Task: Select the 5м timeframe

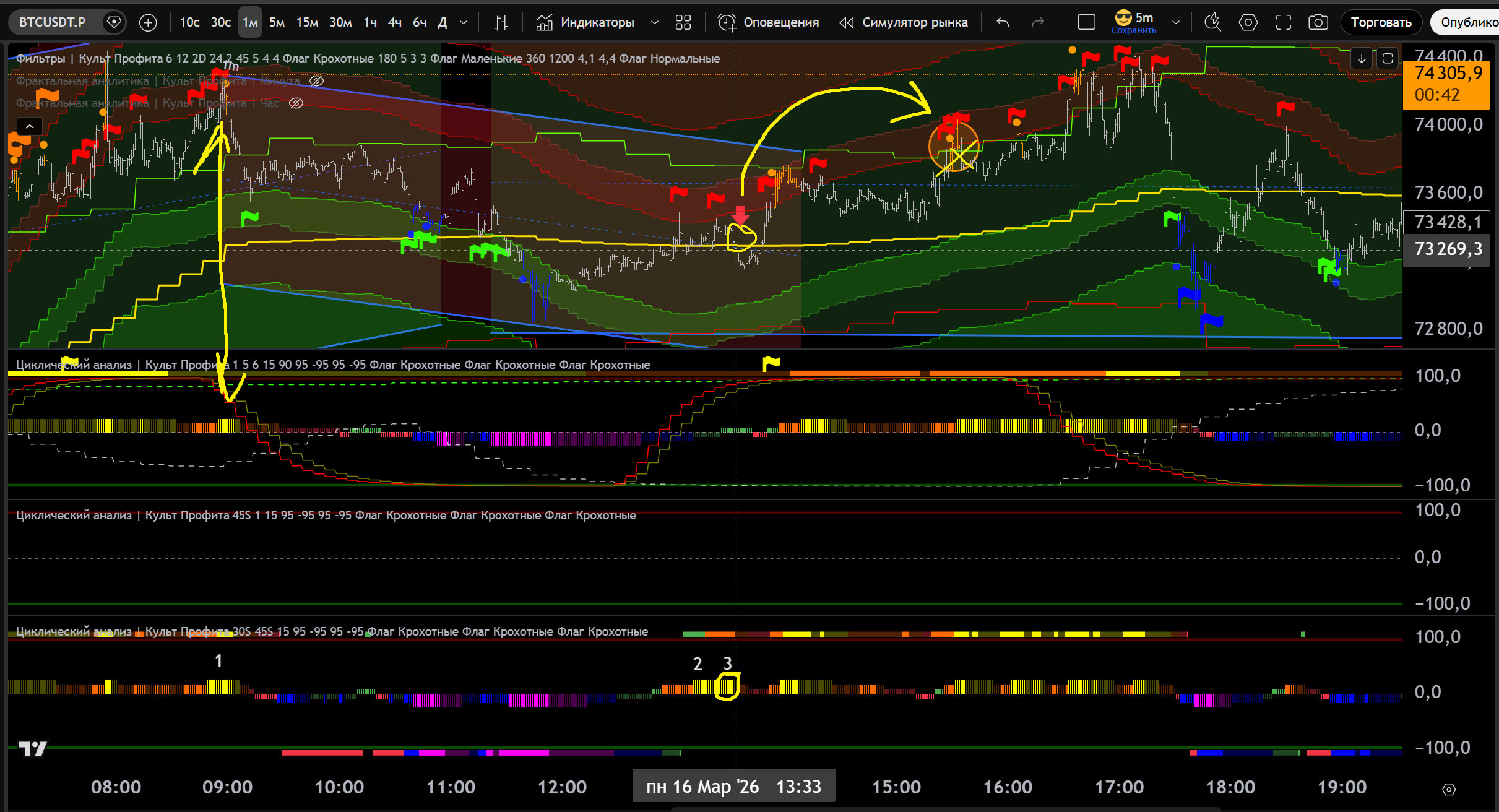Action: [277, 23]
